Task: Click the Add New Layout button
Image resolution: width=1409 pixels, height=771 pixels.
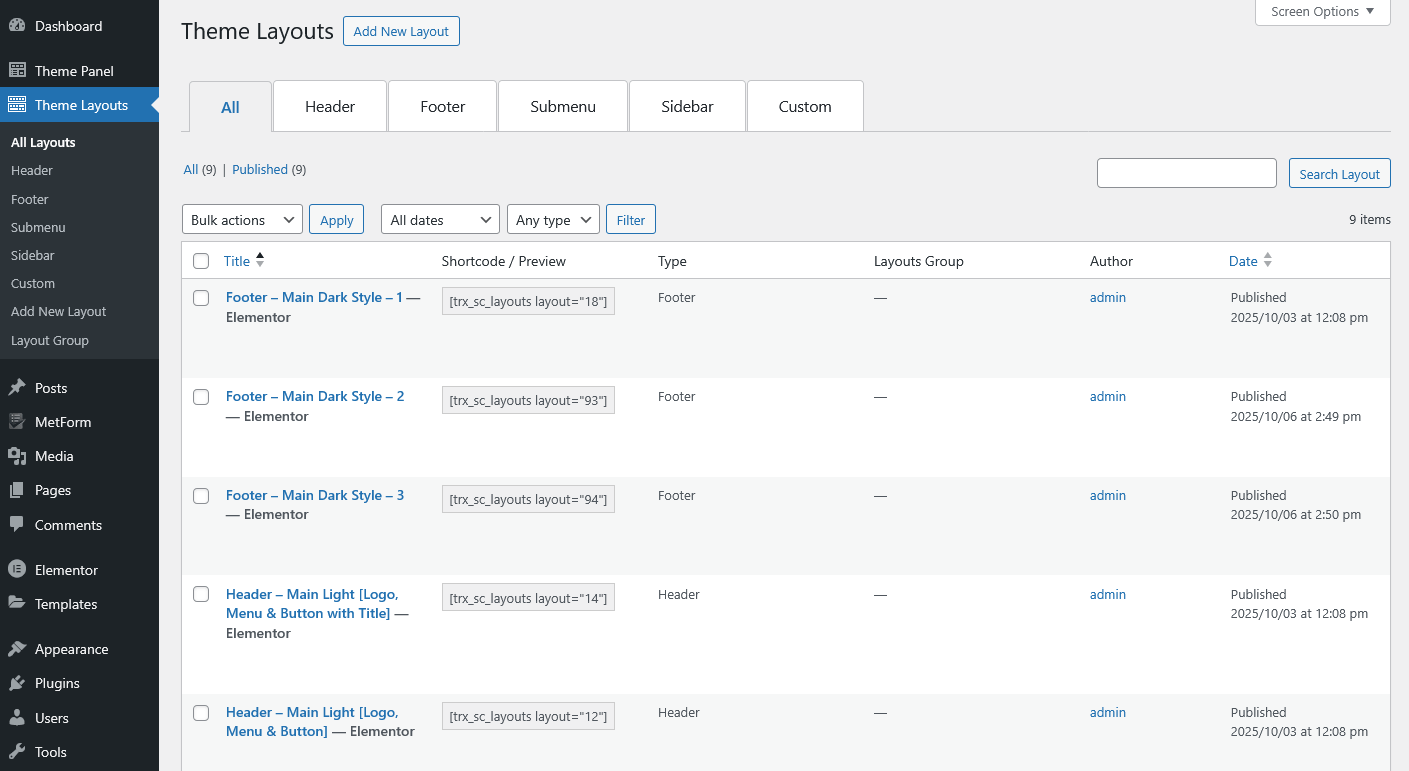Action: [401, 31]
